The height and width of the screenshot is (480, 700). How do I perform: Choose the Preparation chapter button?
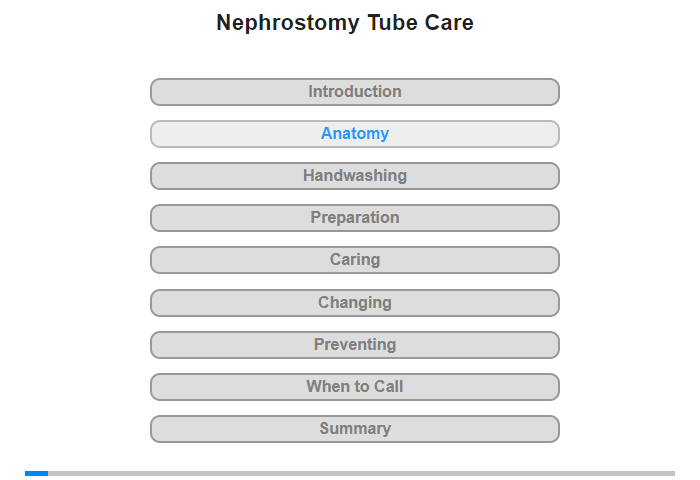click(354, 218)
